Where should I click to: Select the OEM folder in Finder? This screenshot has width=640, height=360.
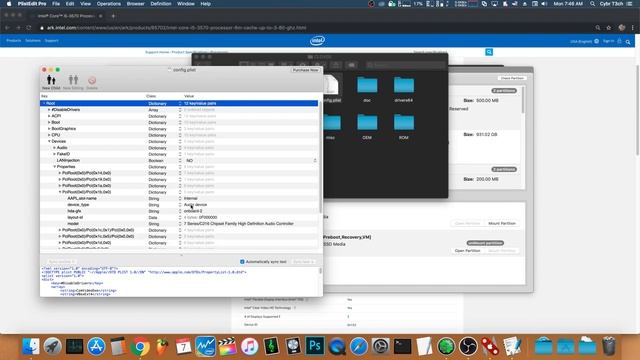click(367, 127)
